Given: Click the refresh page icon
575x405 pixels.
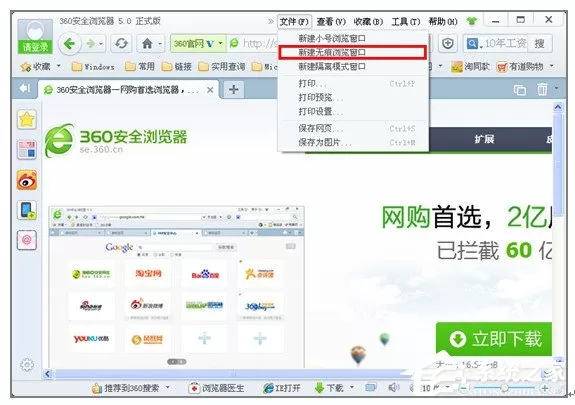Looking at the screenshot, I should [121, 44].
